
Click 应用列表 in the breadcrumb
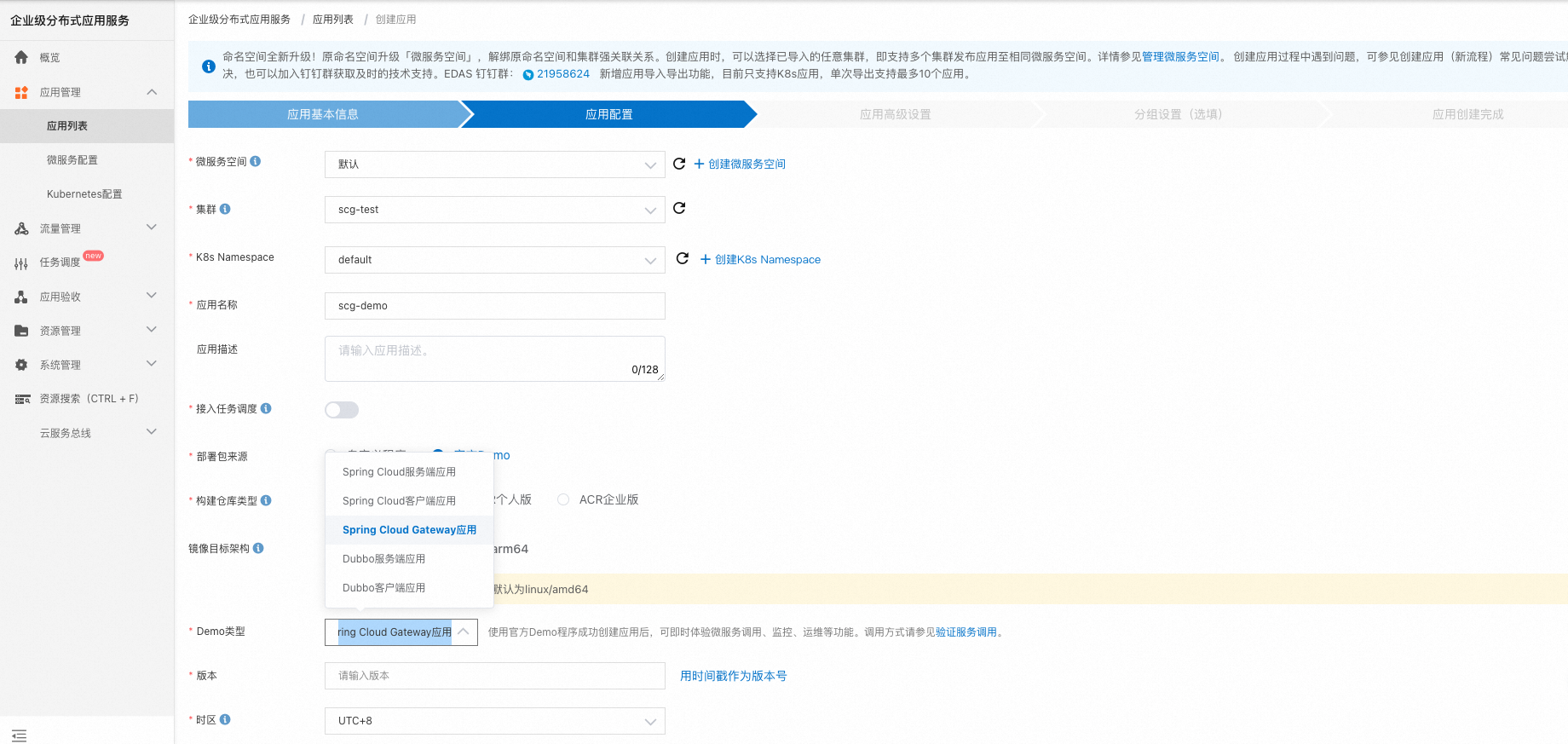pos(333,20)
